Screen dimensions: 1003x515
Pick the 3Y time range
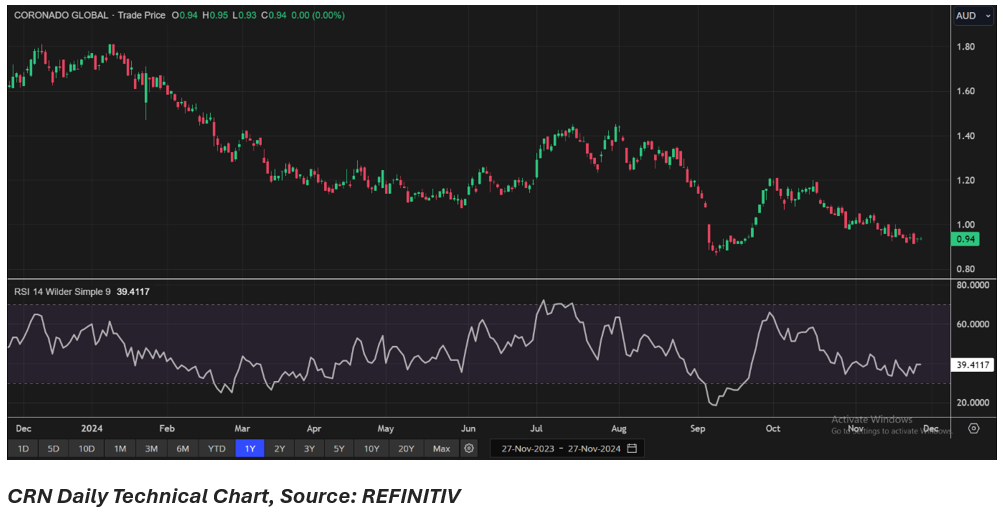(310, 448)
